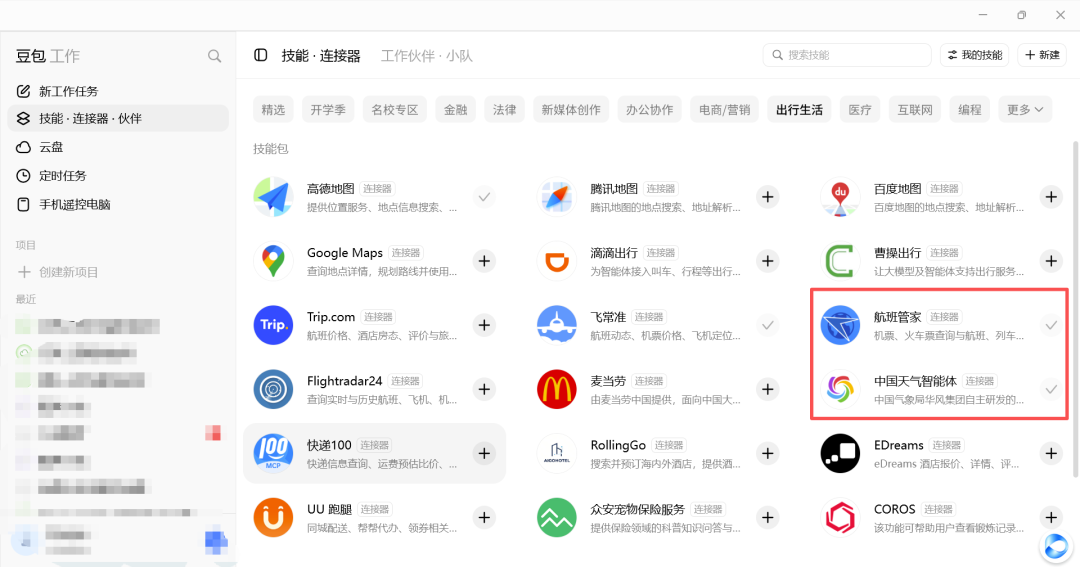Click the Google Maps app icon
This screenshot has height=567, width=1080.
click(273, 261)
